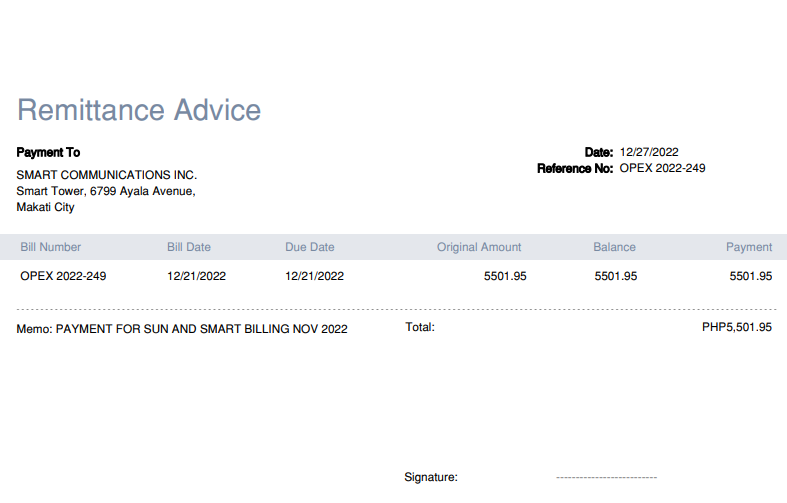Click the 5501.95 value under Balance

pyautogui.click(x=616, y=276)
